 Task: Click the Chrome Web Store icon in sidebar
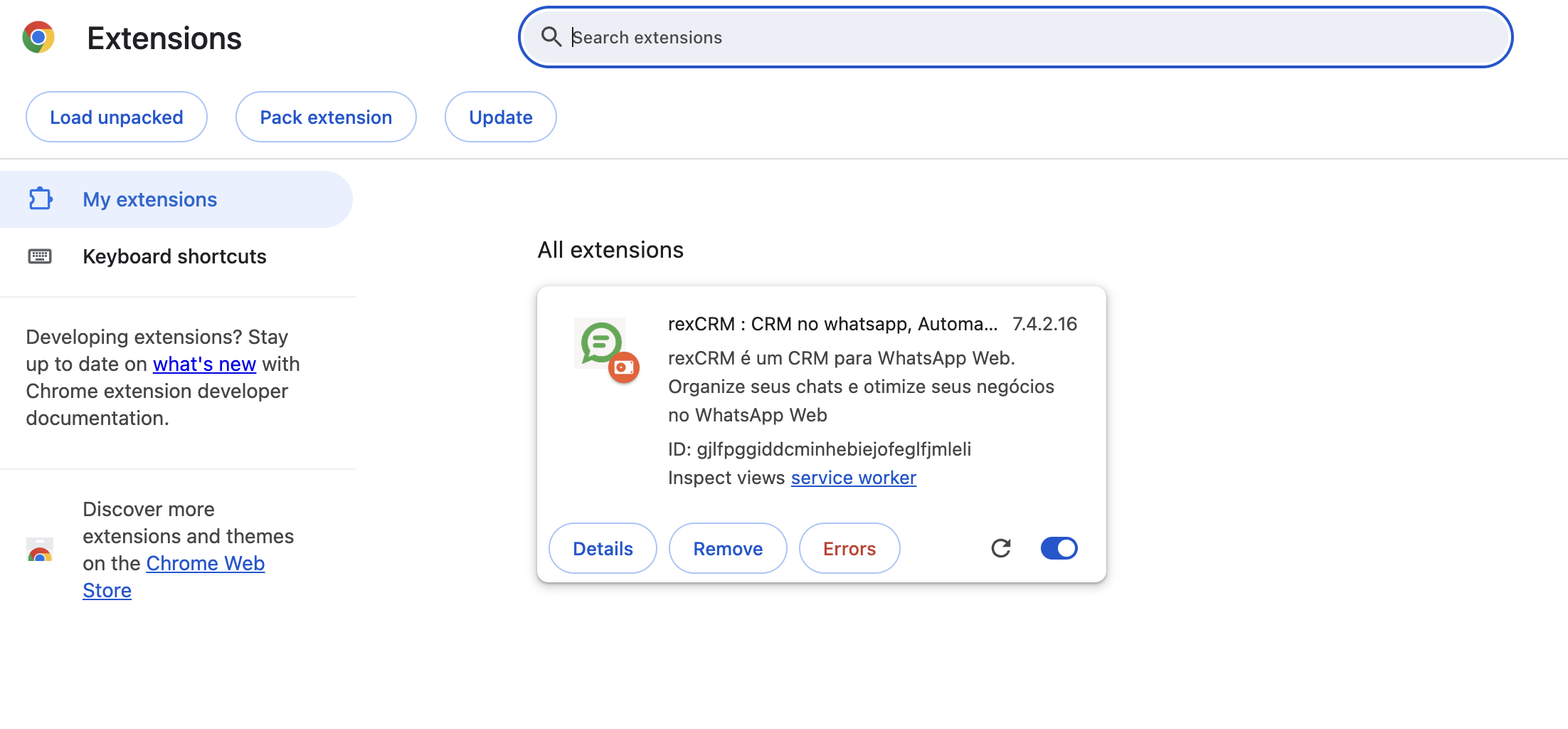coord(41,550)
